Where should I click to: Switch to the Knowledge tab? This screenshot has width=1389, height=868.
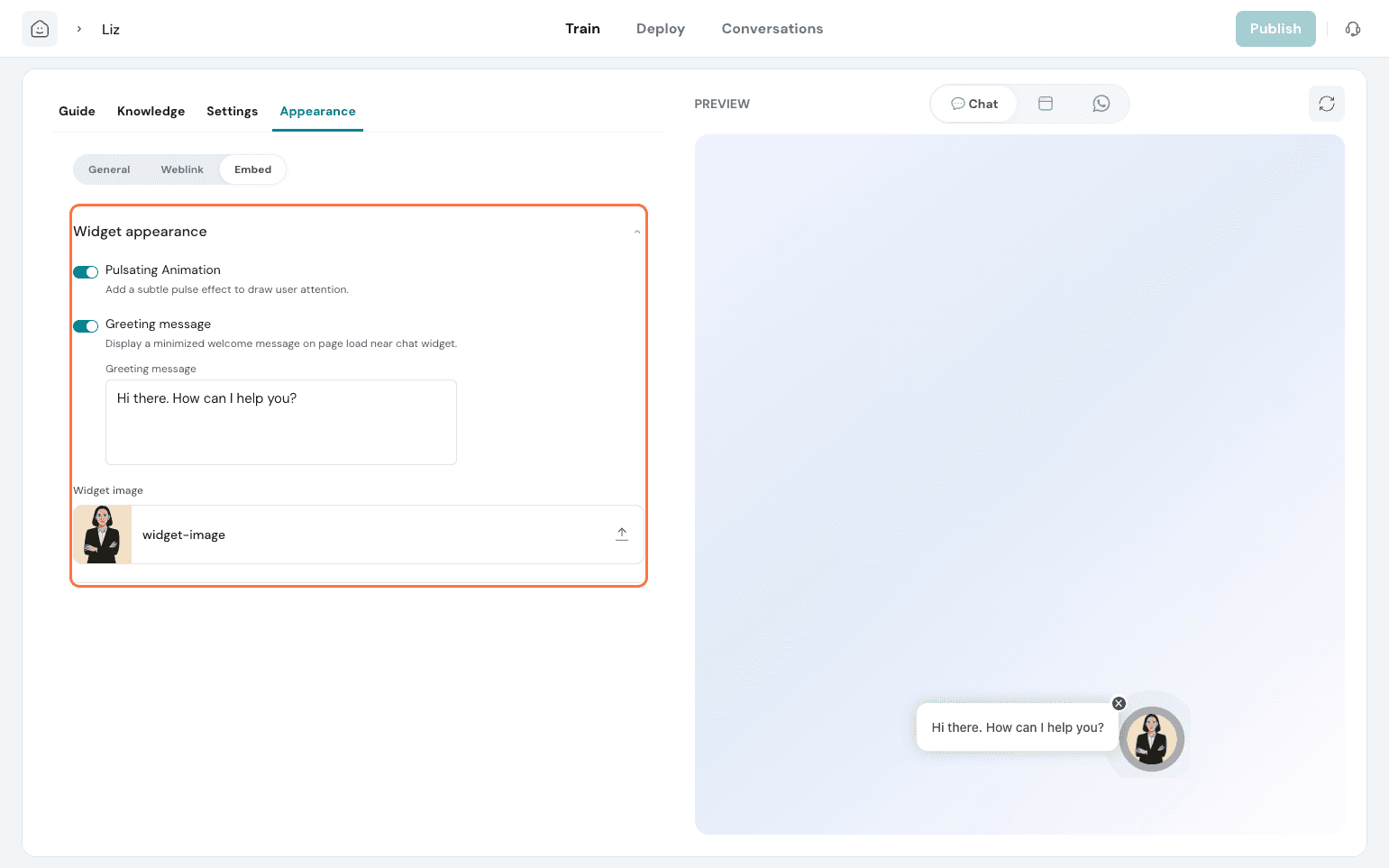click(151, 111)
